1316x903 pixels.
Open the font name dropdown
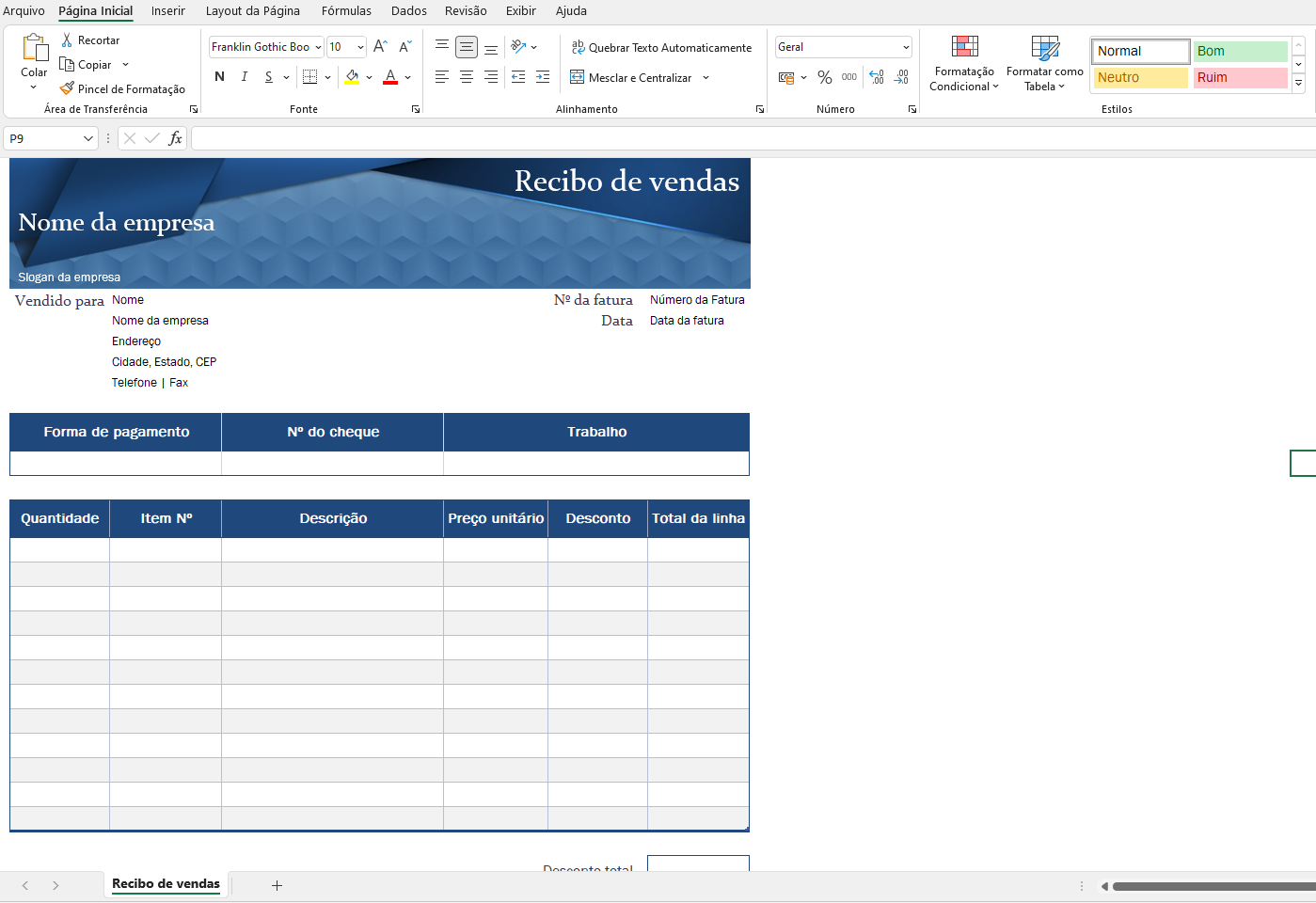tap(318, 47)
